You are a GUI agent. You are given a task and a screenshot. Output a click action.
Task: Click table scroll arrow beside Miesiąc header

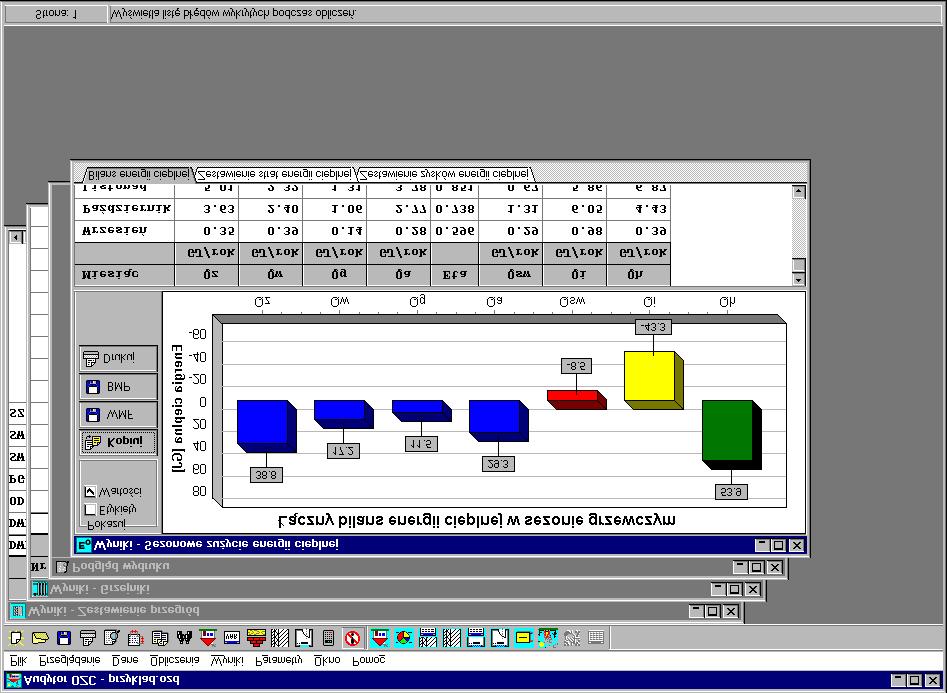click(x=799, y=279)
